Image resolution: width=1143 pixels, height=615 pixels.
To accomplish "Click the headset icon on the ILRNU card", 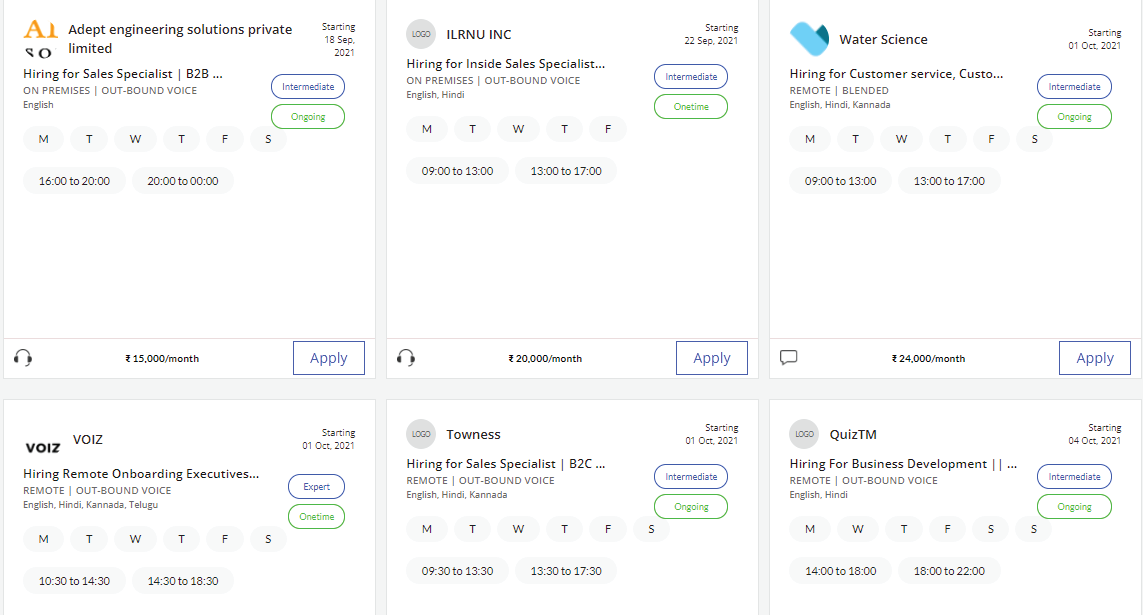I will tap(406, 358).
